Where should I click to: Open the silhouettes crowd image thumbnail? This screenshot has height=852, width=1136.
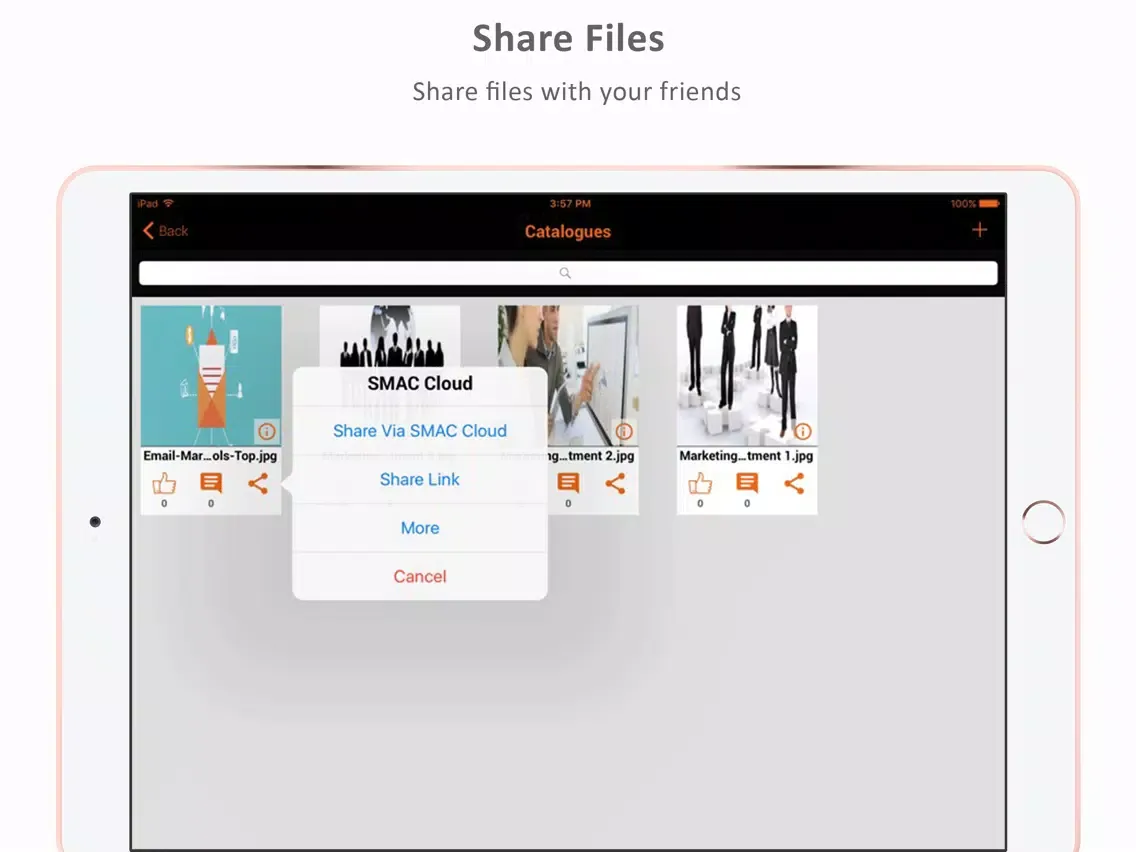point(390,336)
